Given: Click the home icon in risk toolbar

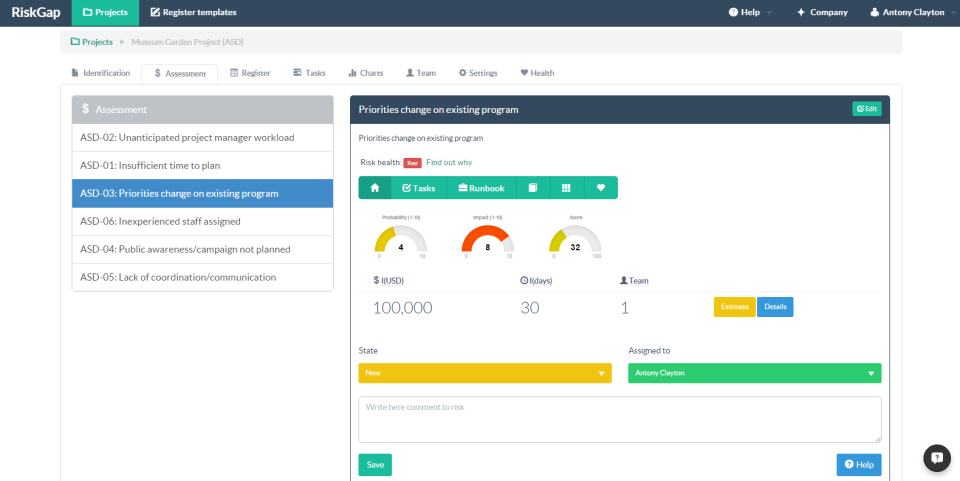Looking at the screenshot, I should point(374,188).
